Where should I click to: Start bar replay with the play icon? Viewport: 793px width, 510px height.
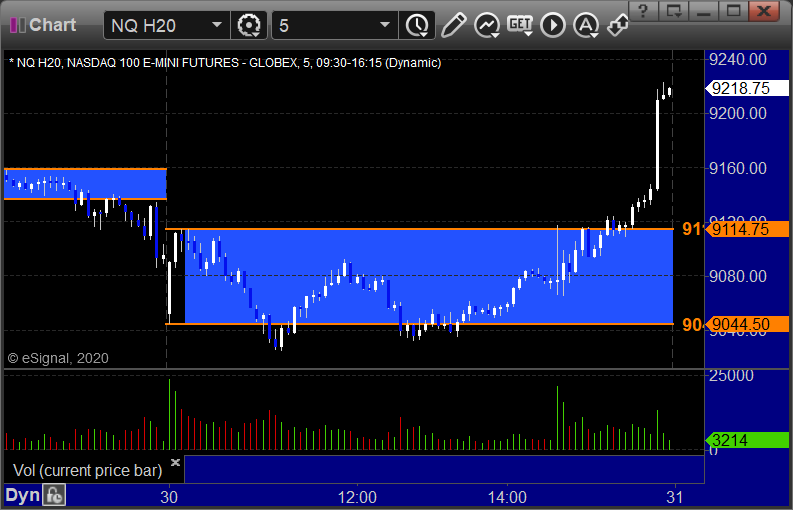(553, 25)
